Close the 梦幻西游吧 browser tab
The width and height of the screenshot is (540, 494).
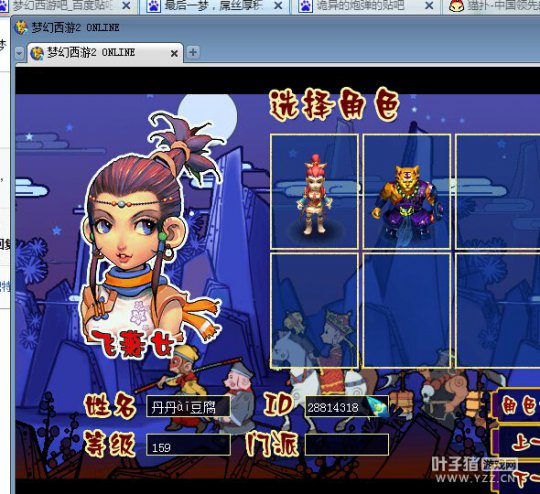pyautogui.click(x=126, y=6)
